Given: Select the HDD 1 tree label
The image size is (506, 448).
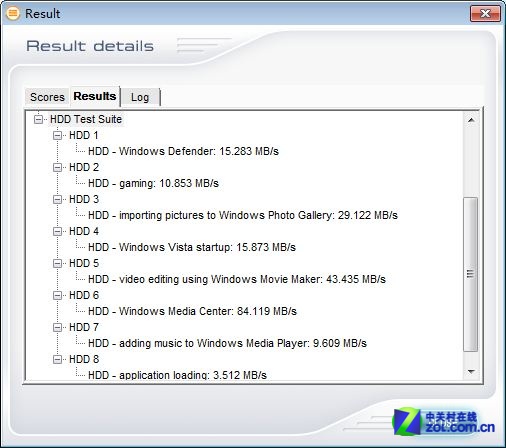Looking at the screenshot, I should point(84,135).
